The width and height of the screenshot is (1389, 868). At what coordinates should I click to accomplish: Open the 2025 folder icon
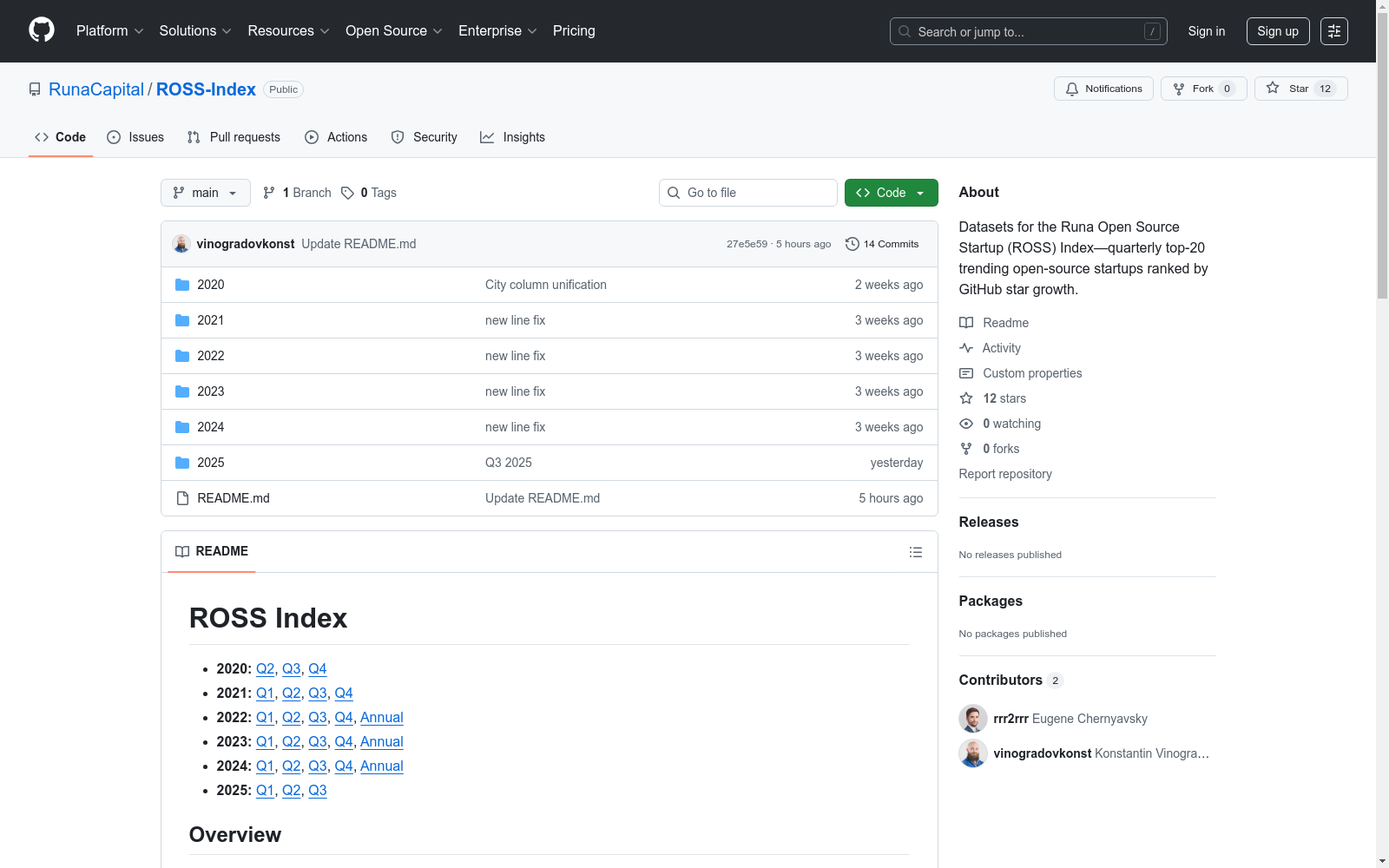click(x=182, y=463)
